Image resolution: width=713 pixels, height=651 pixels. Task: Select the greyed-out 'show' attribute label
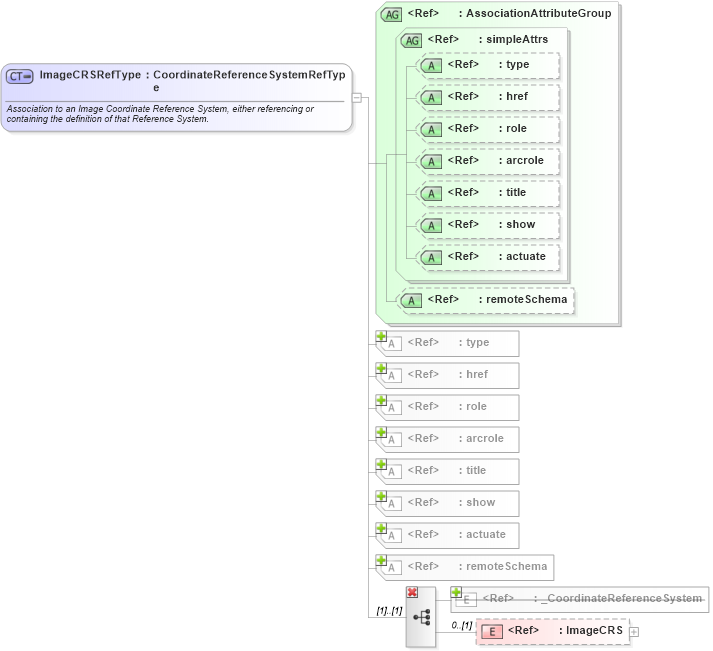coord(481,502)
